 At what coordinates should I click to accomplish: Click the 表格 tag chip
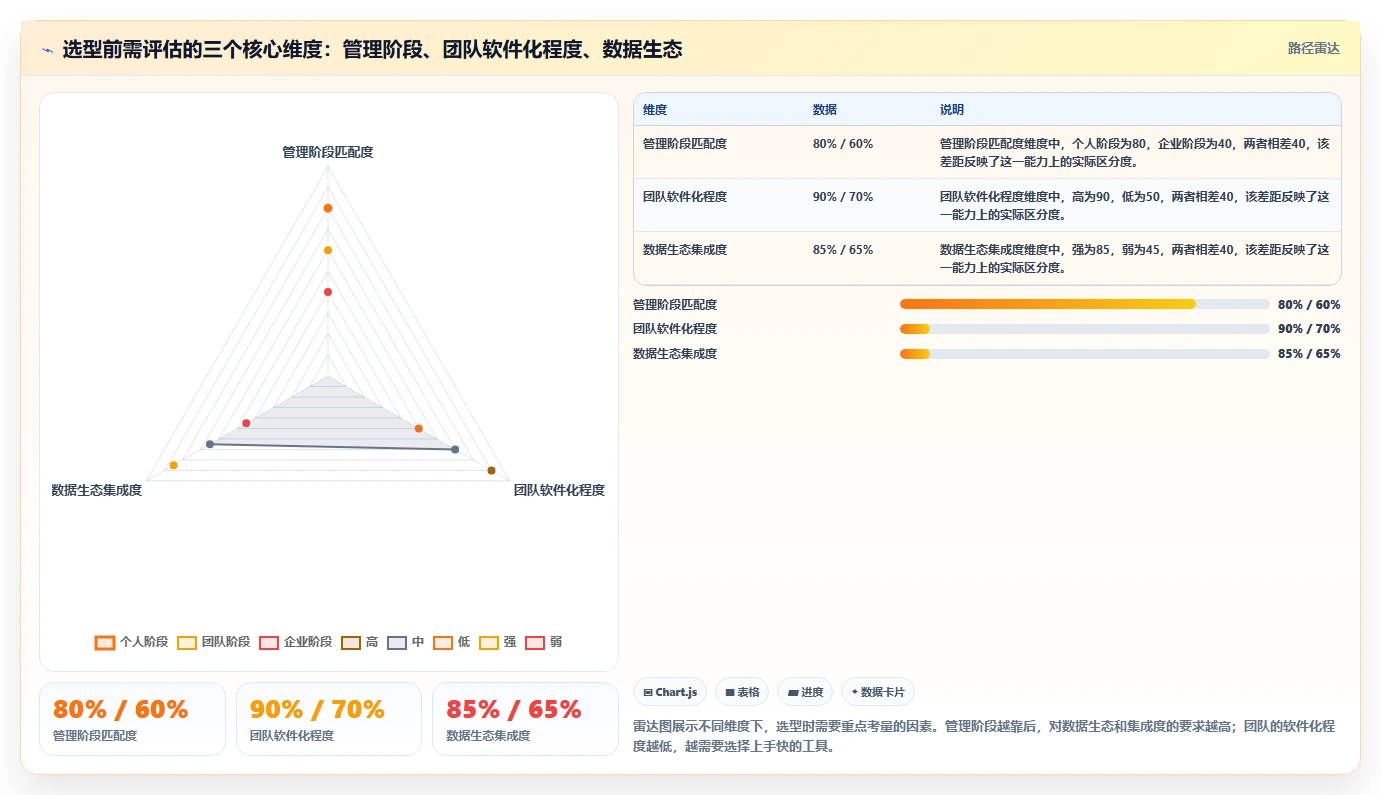point(742,692)
